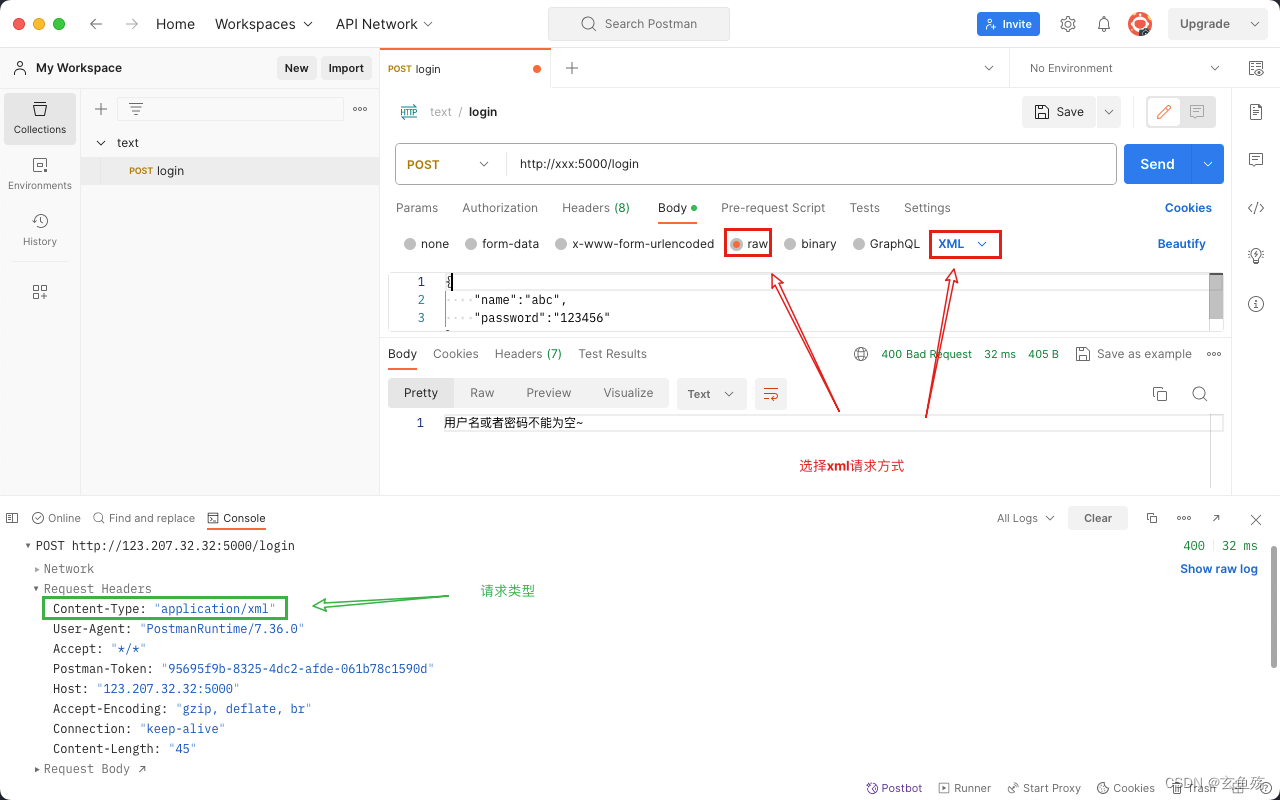
Task: Click the Save button
Action: pyautogui.click(x=1059, y=112)
